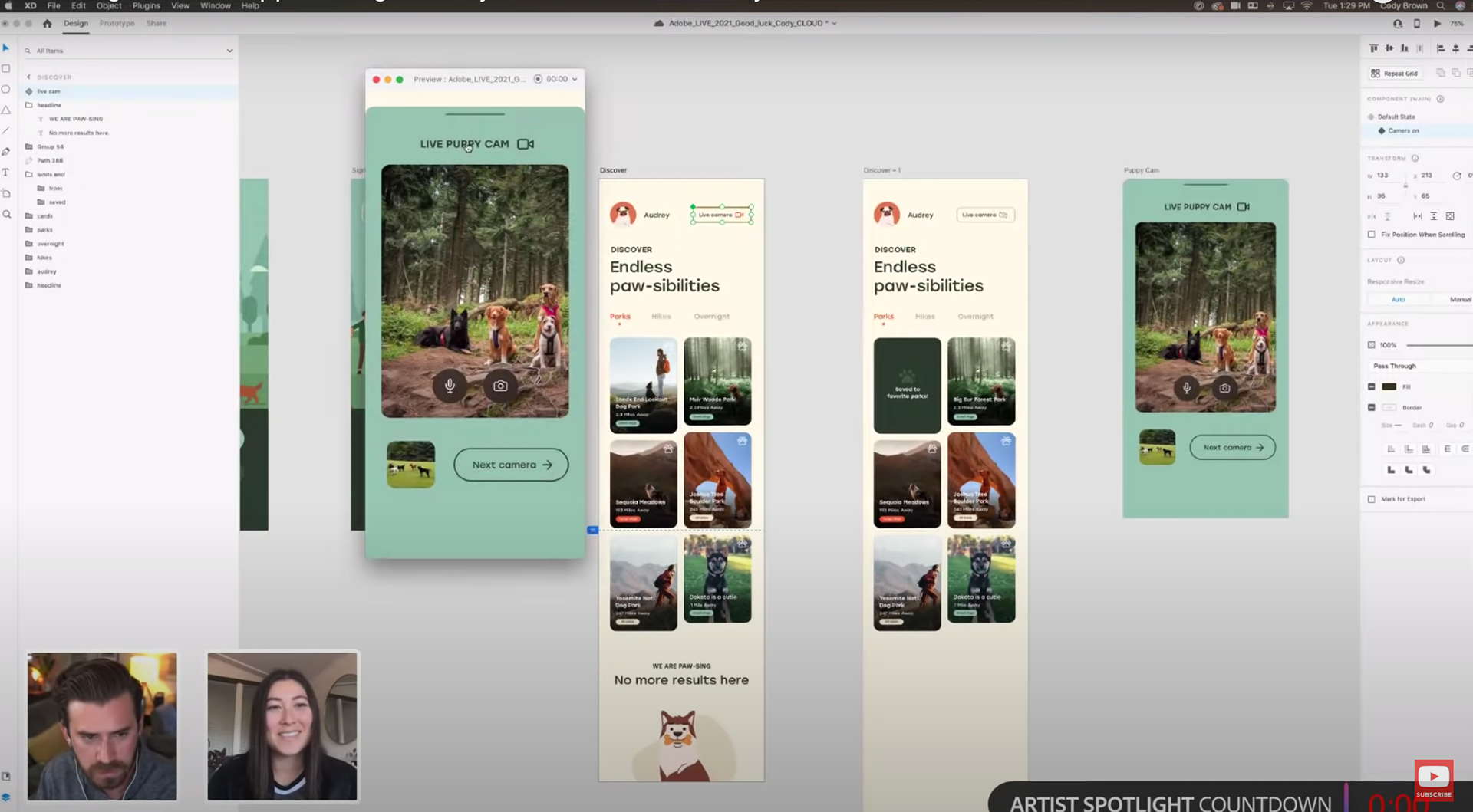The image size is (1473, 812).
Task: Click Next camera on Puppy Cam artboard
Action: pyautogui.click(x=1233, y=447)
